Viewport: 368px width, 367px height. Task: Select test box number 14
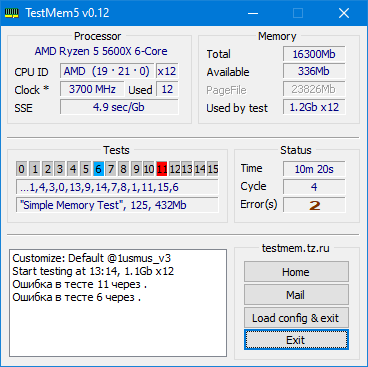200,169
